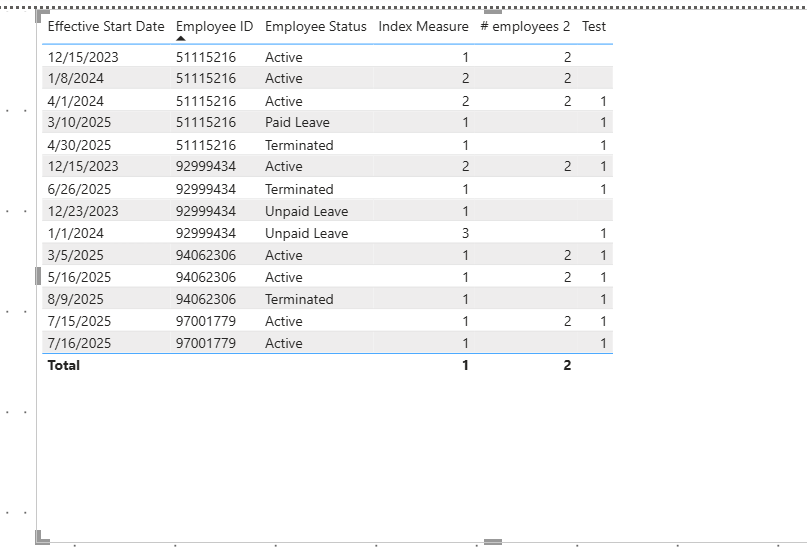Select the 3/10/2025 date cell
807x556 pixels.
[75, 123]
